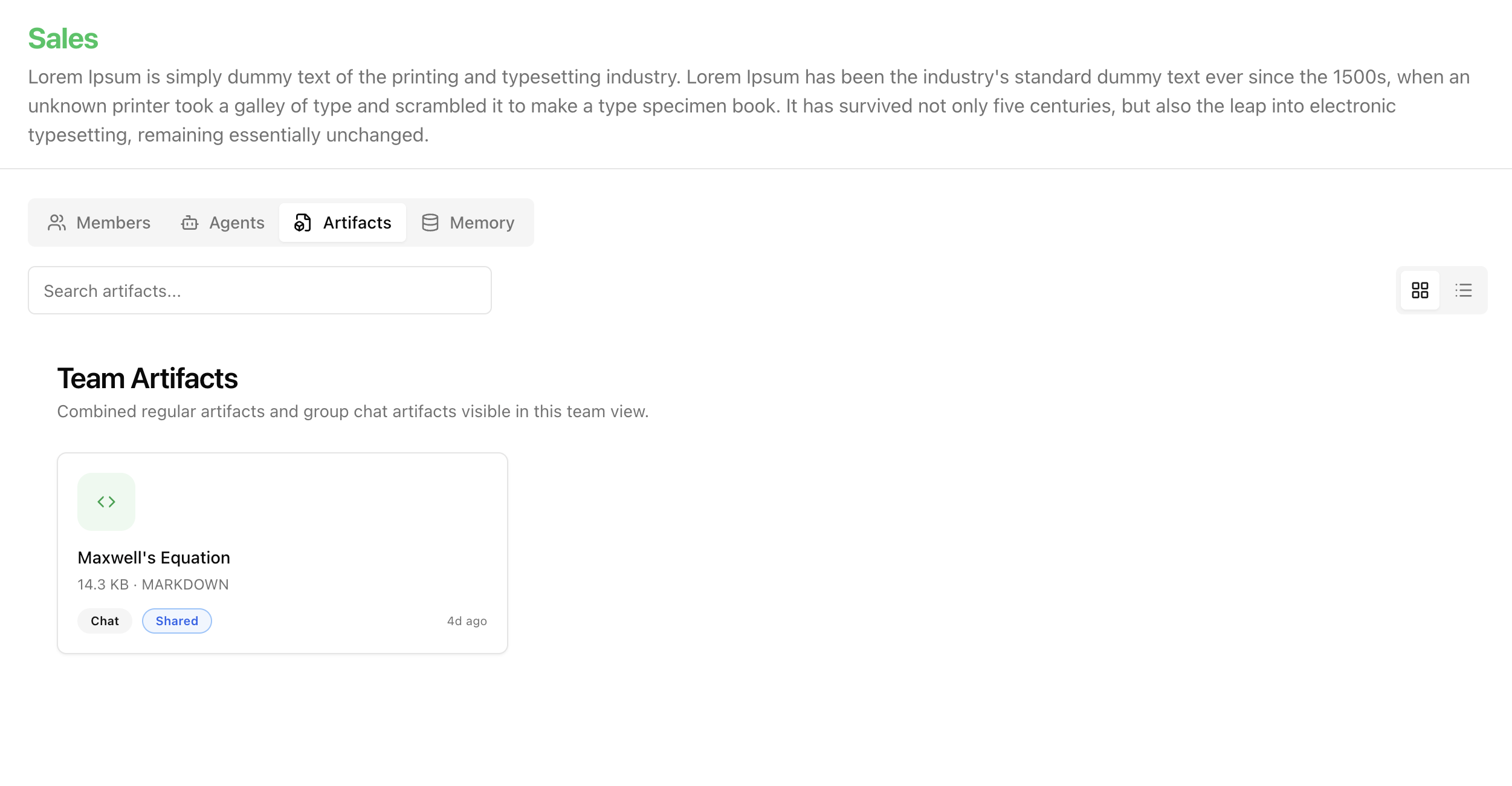1512x786 pixels.
Task: Switch to list view layout
Action: (x=1464, y=290)
